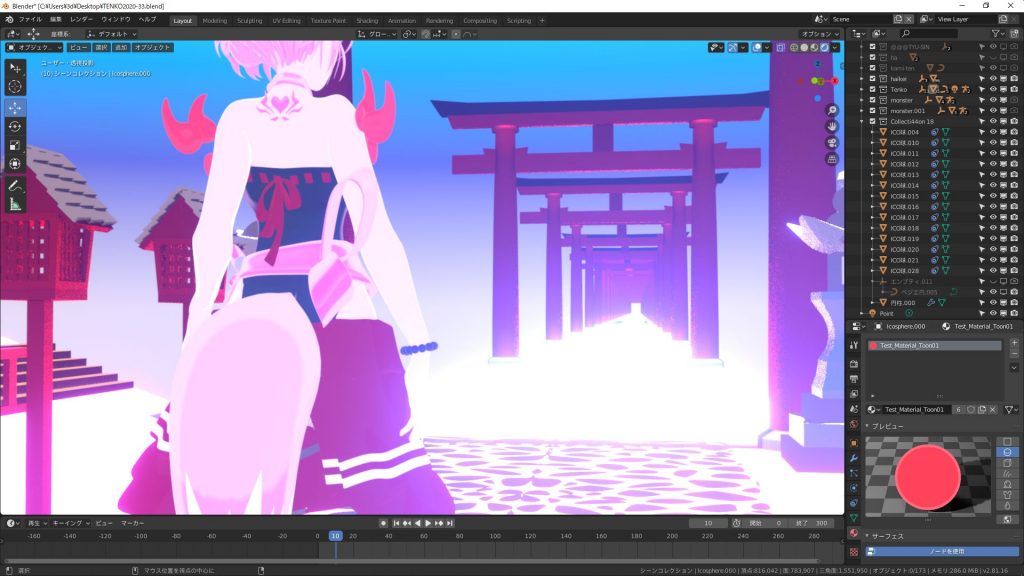
Task: Collapse the Collecti44on 18 collection
Action: pyautogui.click(x=862, y=121)
